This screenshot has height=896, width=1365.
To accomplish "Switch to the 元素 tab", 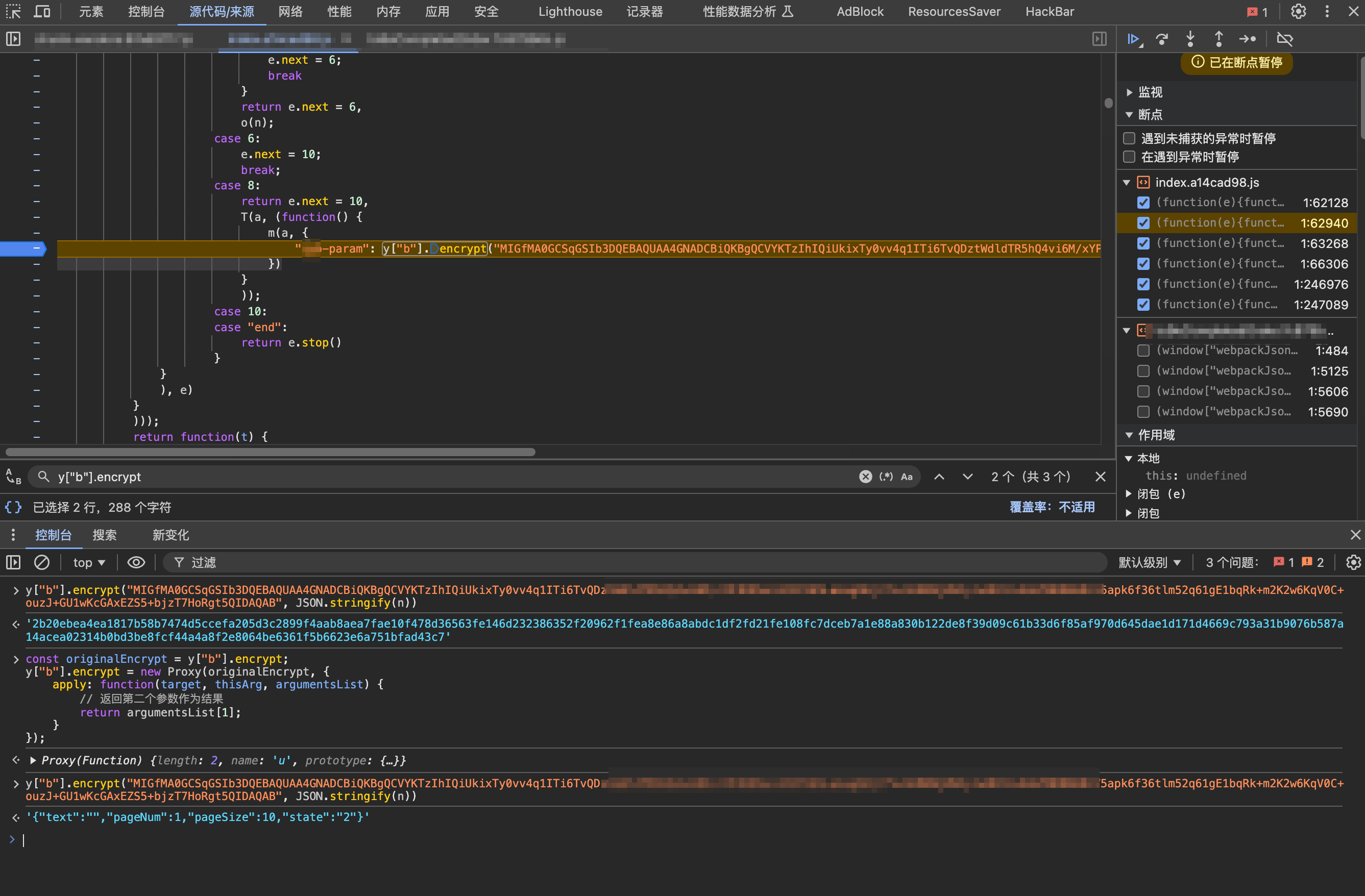I will 91,11.
